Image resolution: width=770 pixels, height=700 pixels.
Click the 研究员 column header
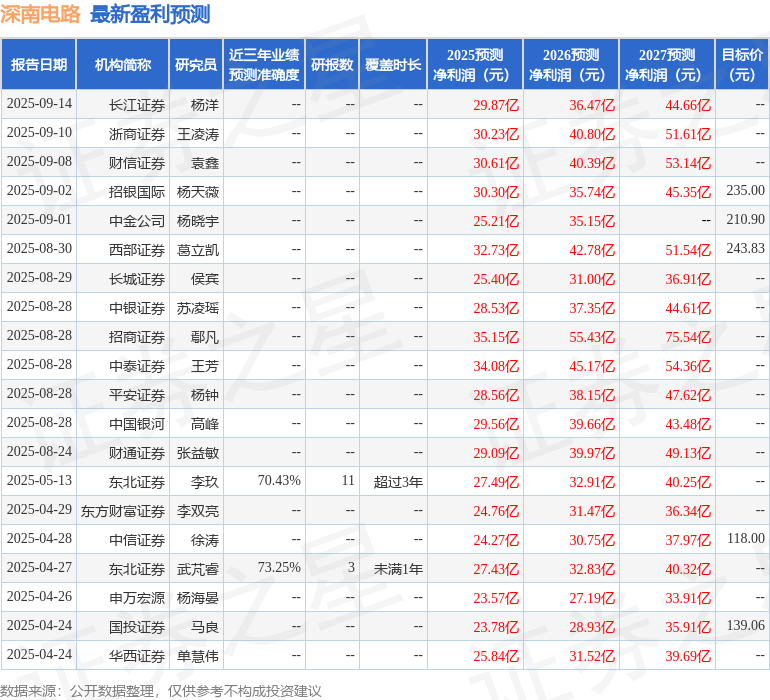pos(196,65)
